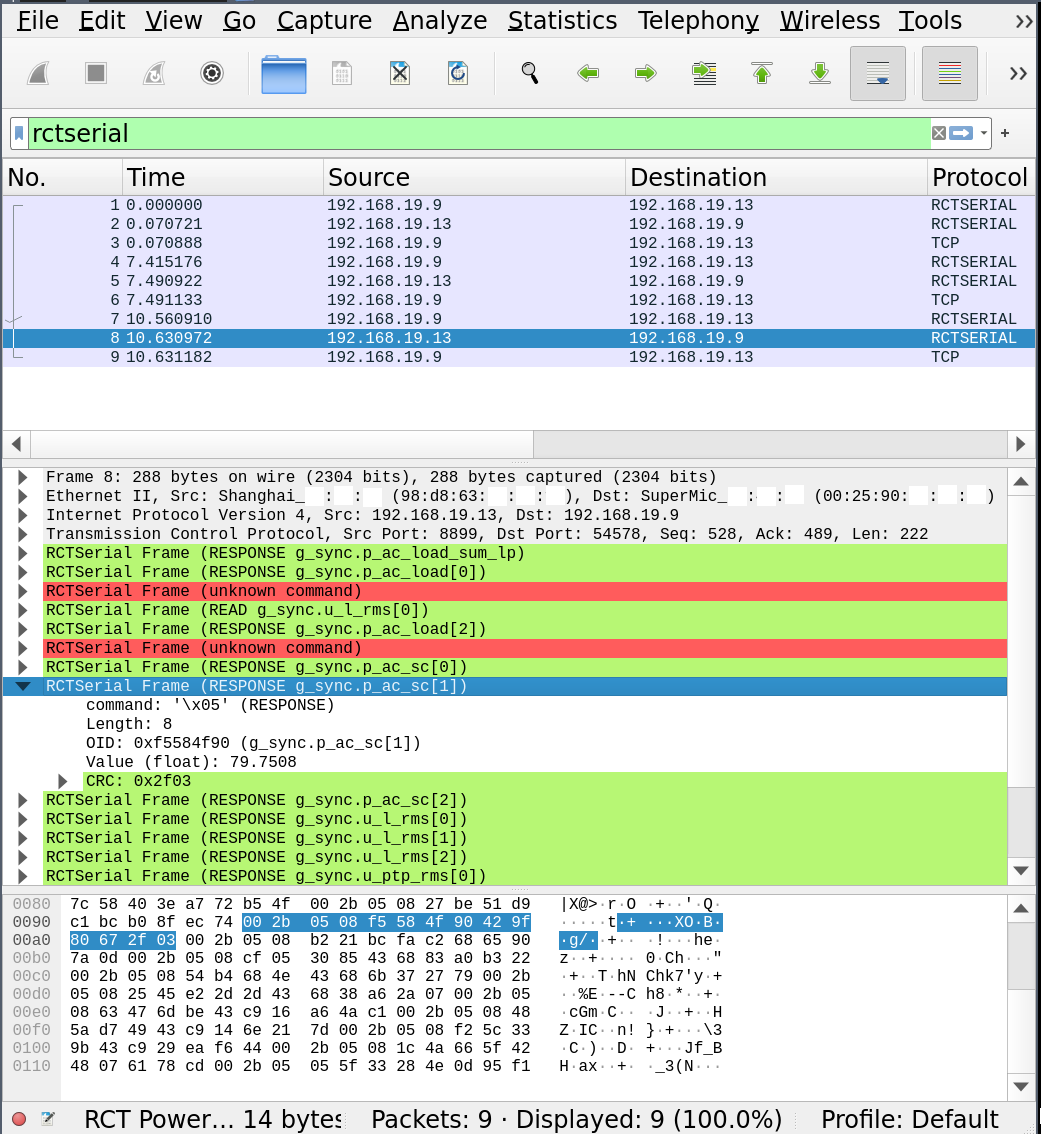
Task: Go to specified packet icon
Action: pos(704,73)
